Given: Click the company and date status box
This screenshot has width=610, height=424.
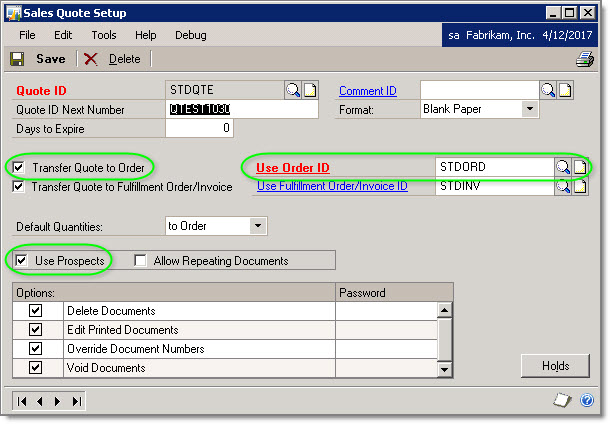Looking at the screenshot, I should pos(520,35).
